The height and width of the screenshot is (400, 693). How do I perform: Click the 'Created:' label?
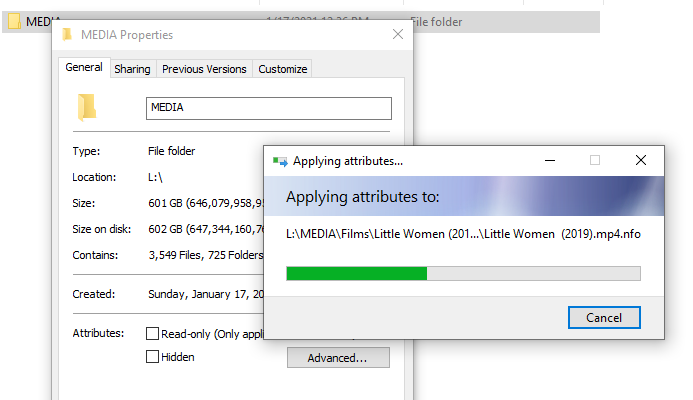click(x=94, y=294)
